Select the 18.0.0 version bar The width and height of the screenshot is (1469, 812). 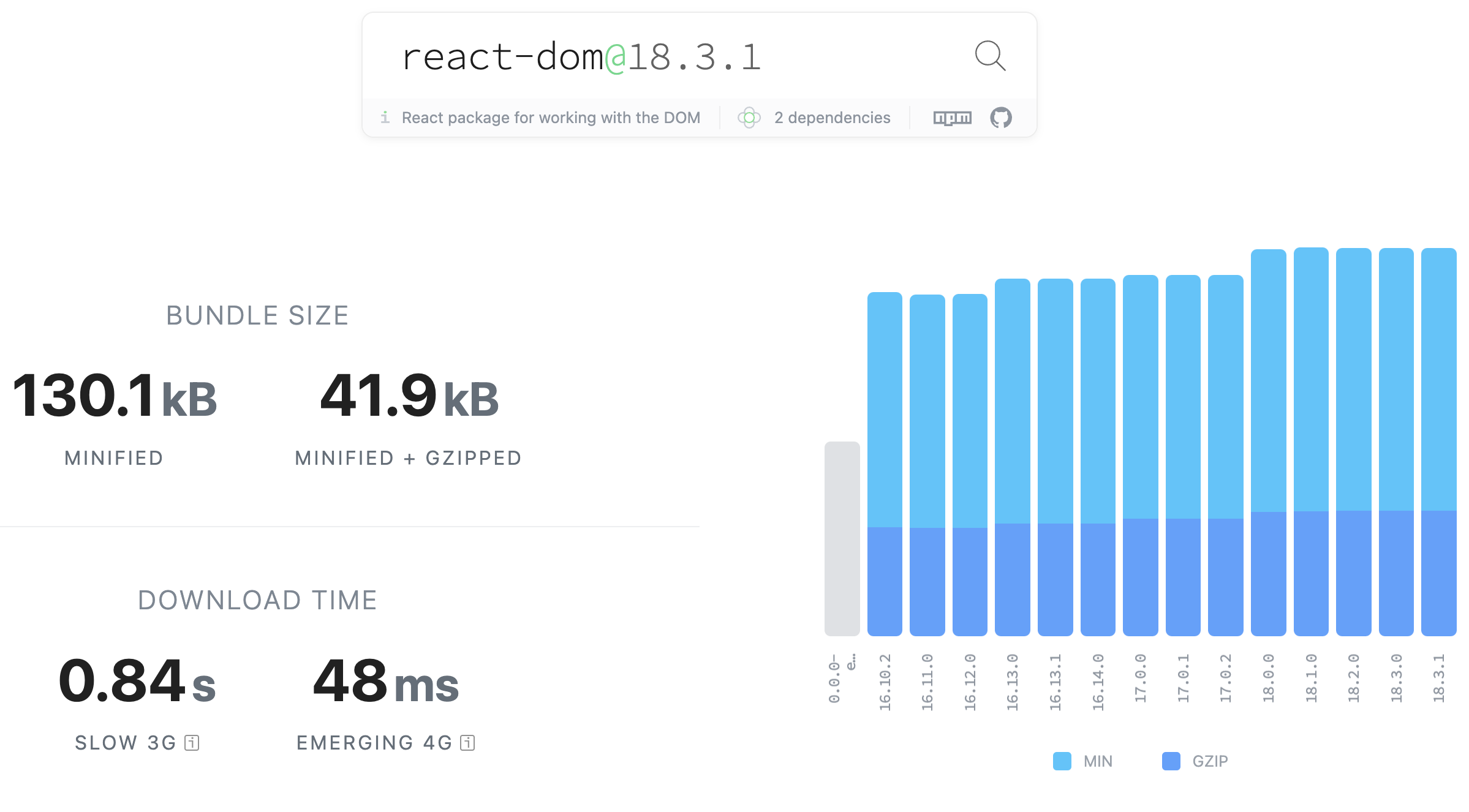coord(1268,442)
